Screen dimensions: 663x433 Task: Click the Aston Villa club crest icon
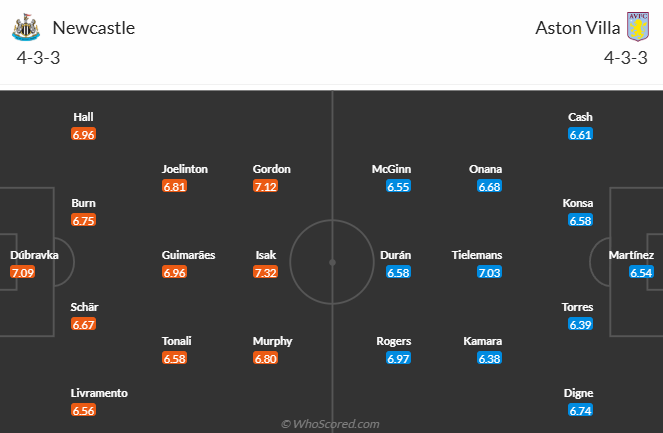tap(637, 27)
